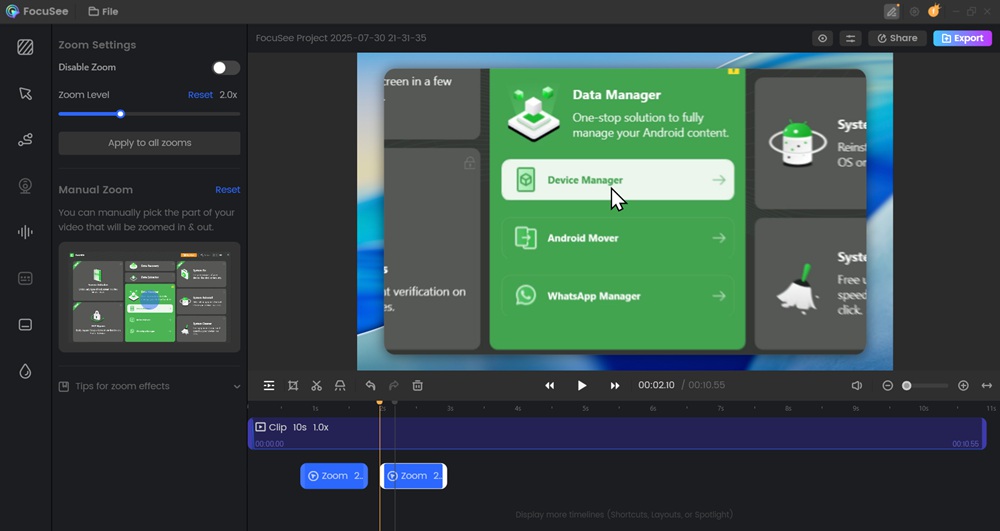
Task: Select the first Zoom block on timeline
Action: coord(334,476)
